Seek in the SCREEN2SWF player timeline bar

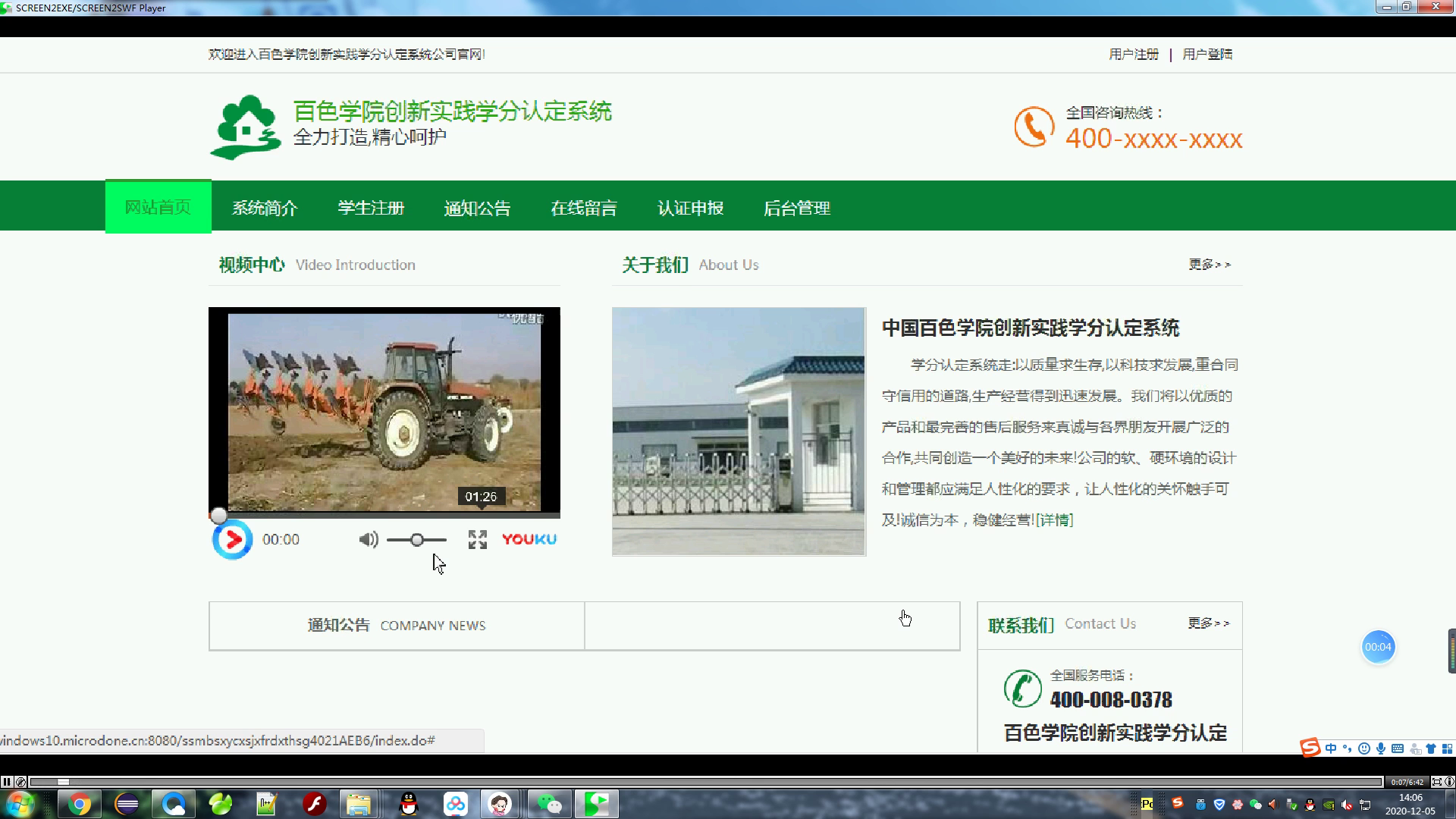click(706, 782)
